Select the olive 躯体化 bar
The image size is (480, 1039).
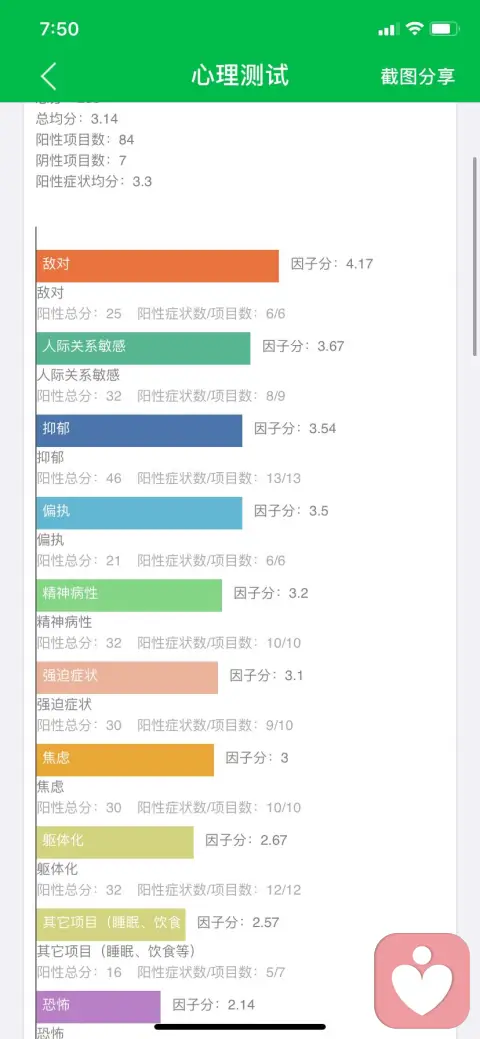coord(115,842)
